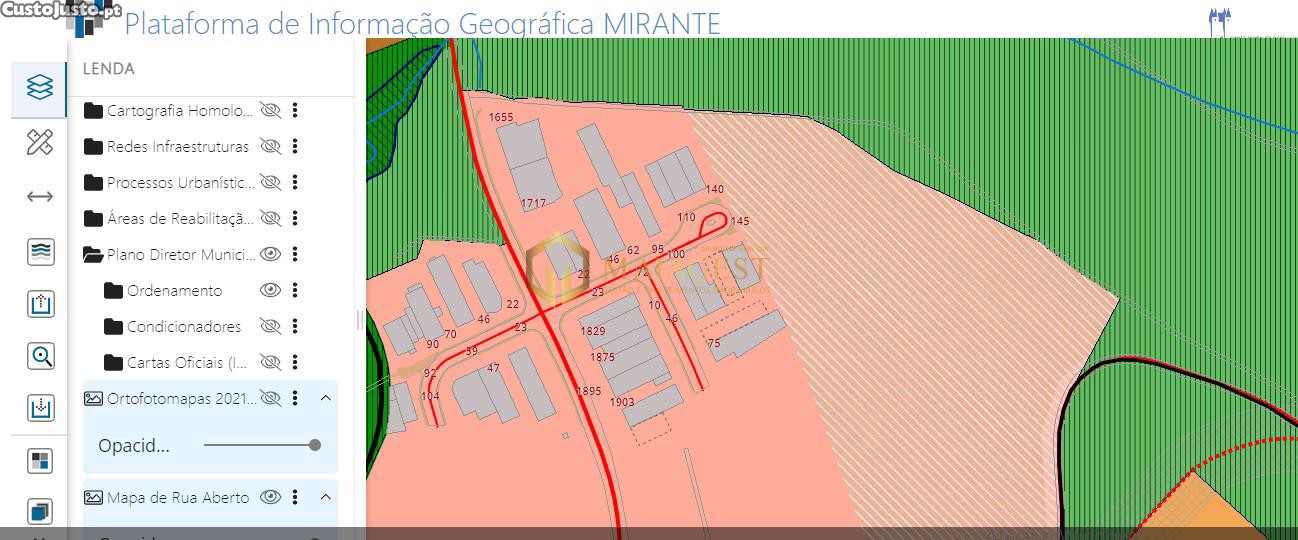Open the layers panel icon in sidebar
Screen dimensions: 1298x540
[x=40, y=88]
